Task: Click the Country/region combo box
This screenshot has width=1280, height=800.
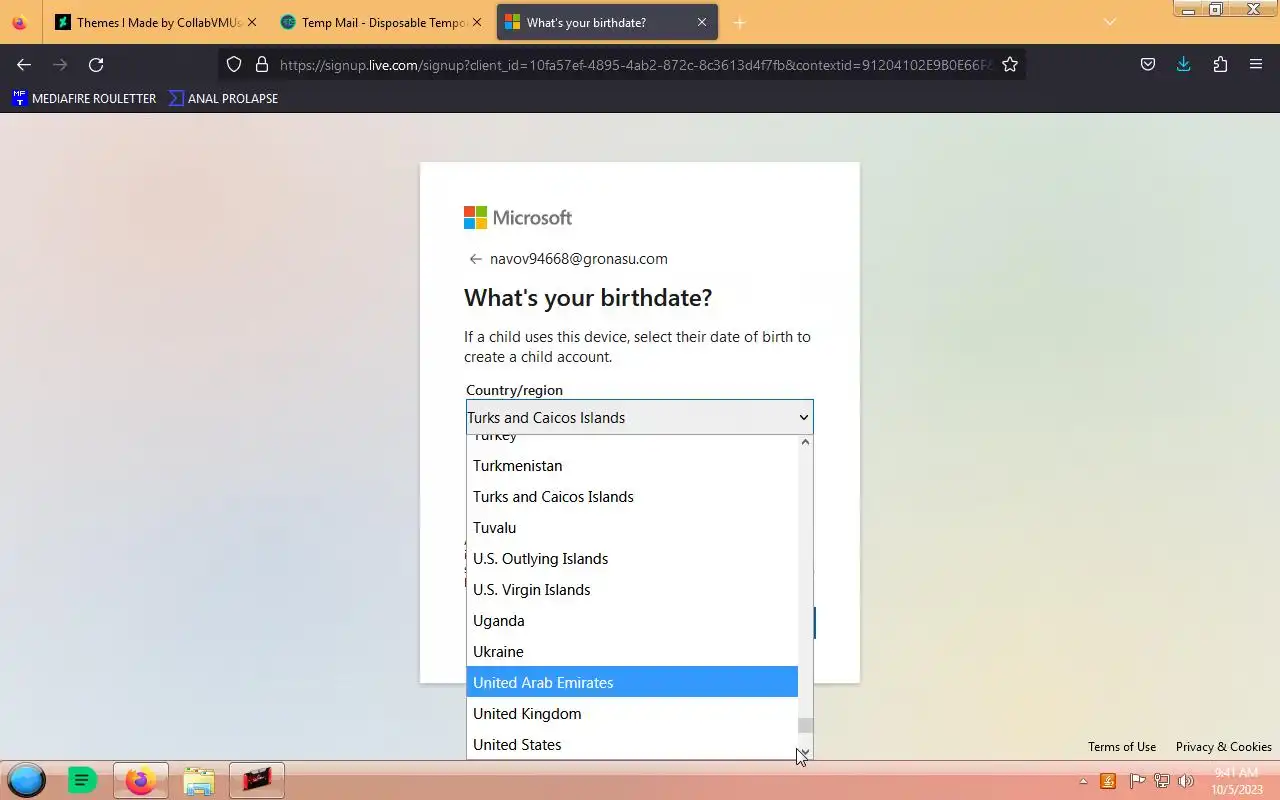Action: 639,417
